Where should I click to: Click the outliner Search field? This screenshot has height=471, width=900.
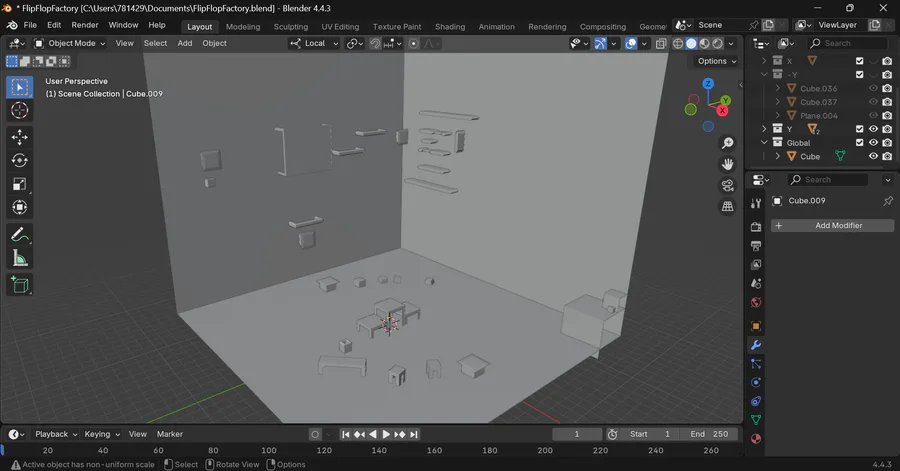pyautogui.click(x=848, y=44)
